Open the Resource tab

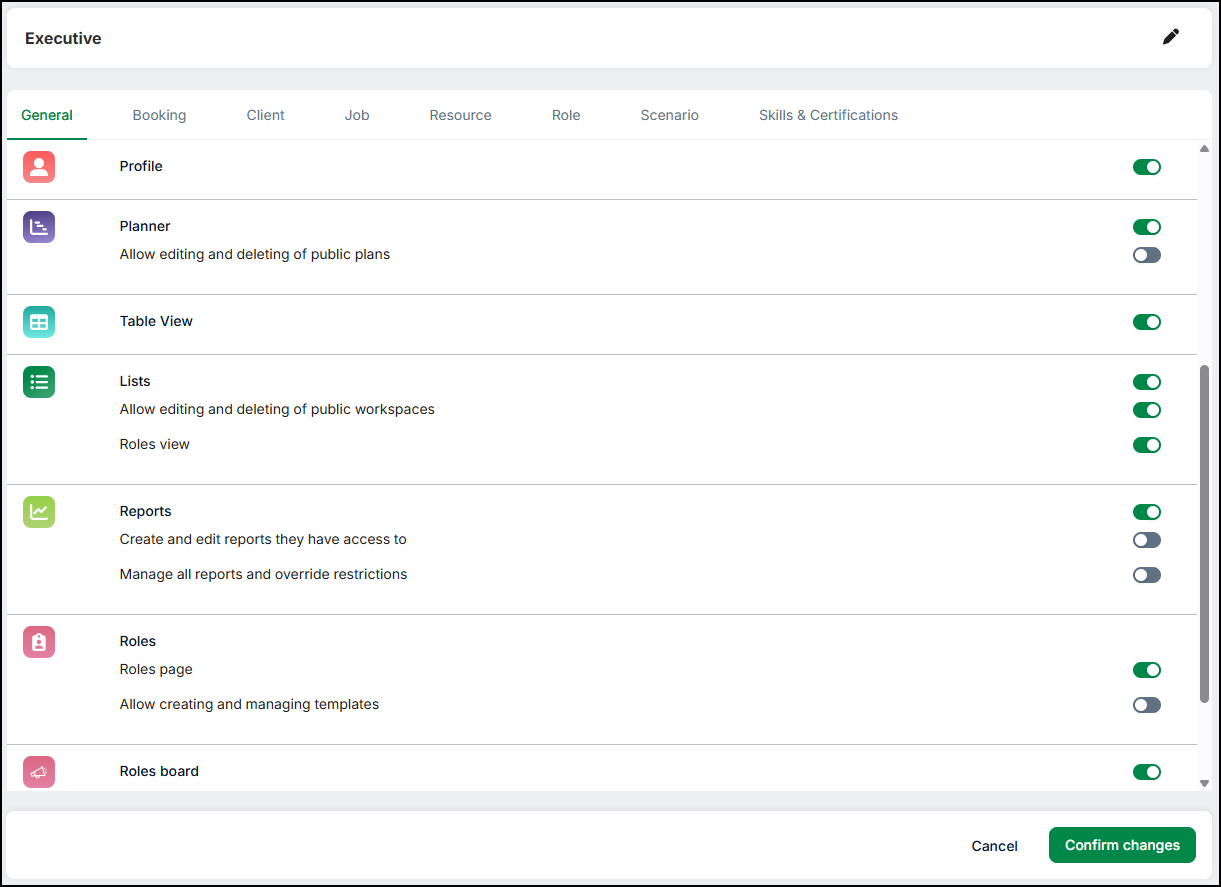click(460, 115)
